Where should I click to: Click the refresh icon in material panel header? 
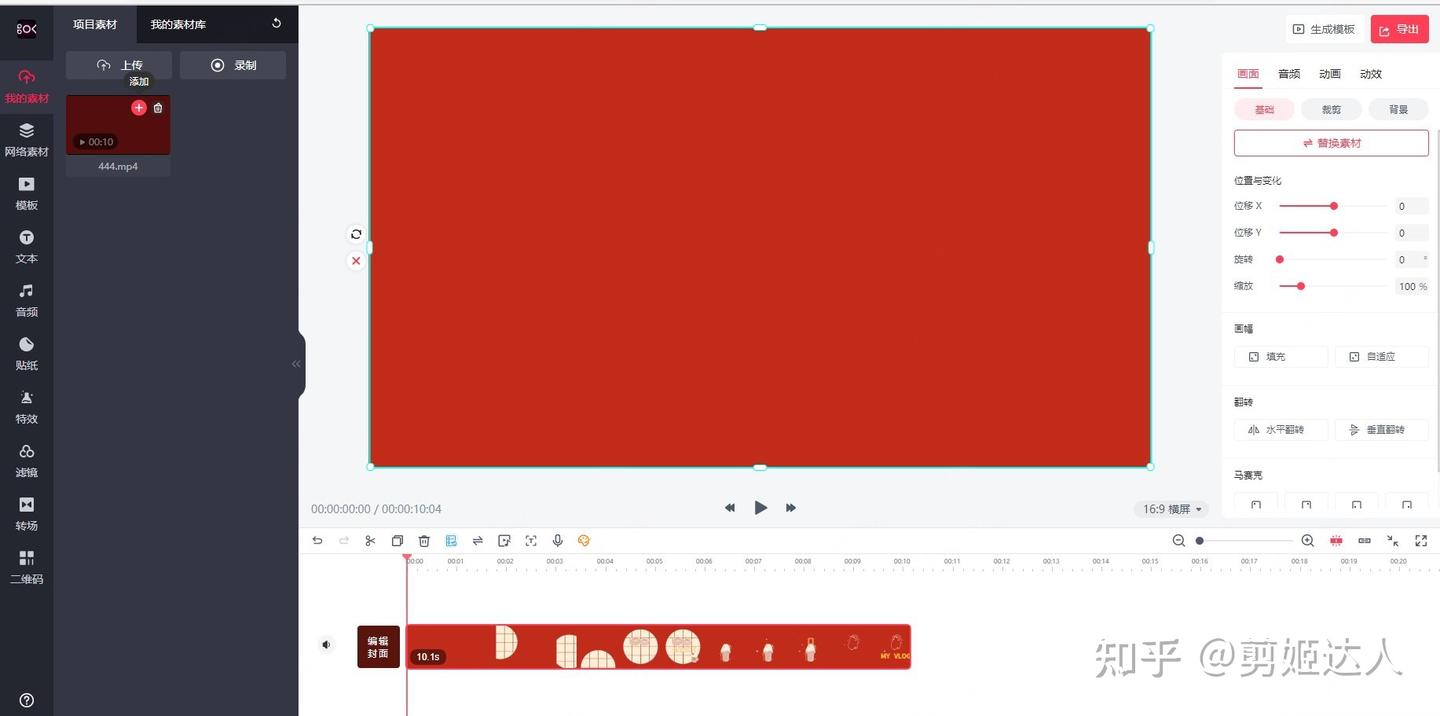point(276,23)
